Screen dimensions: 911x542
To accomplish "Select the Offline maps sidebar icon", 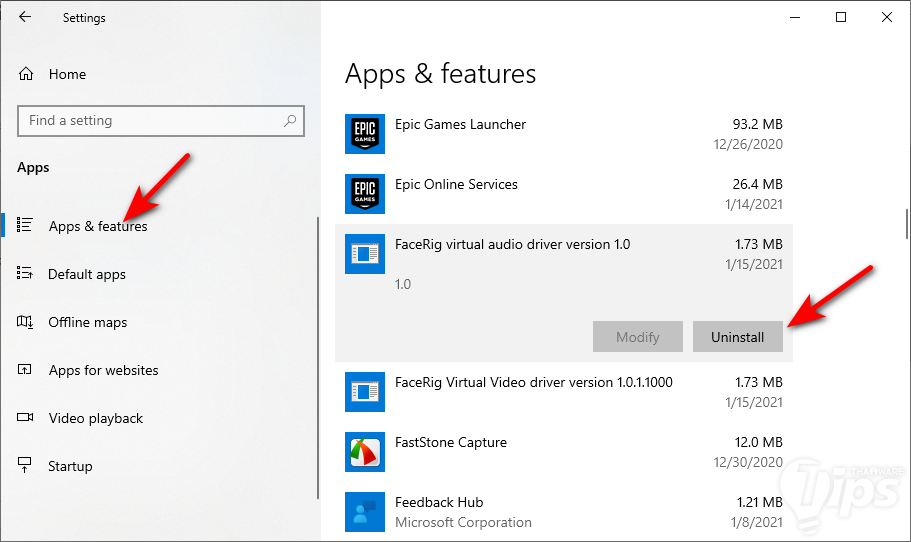I will 24,321.
